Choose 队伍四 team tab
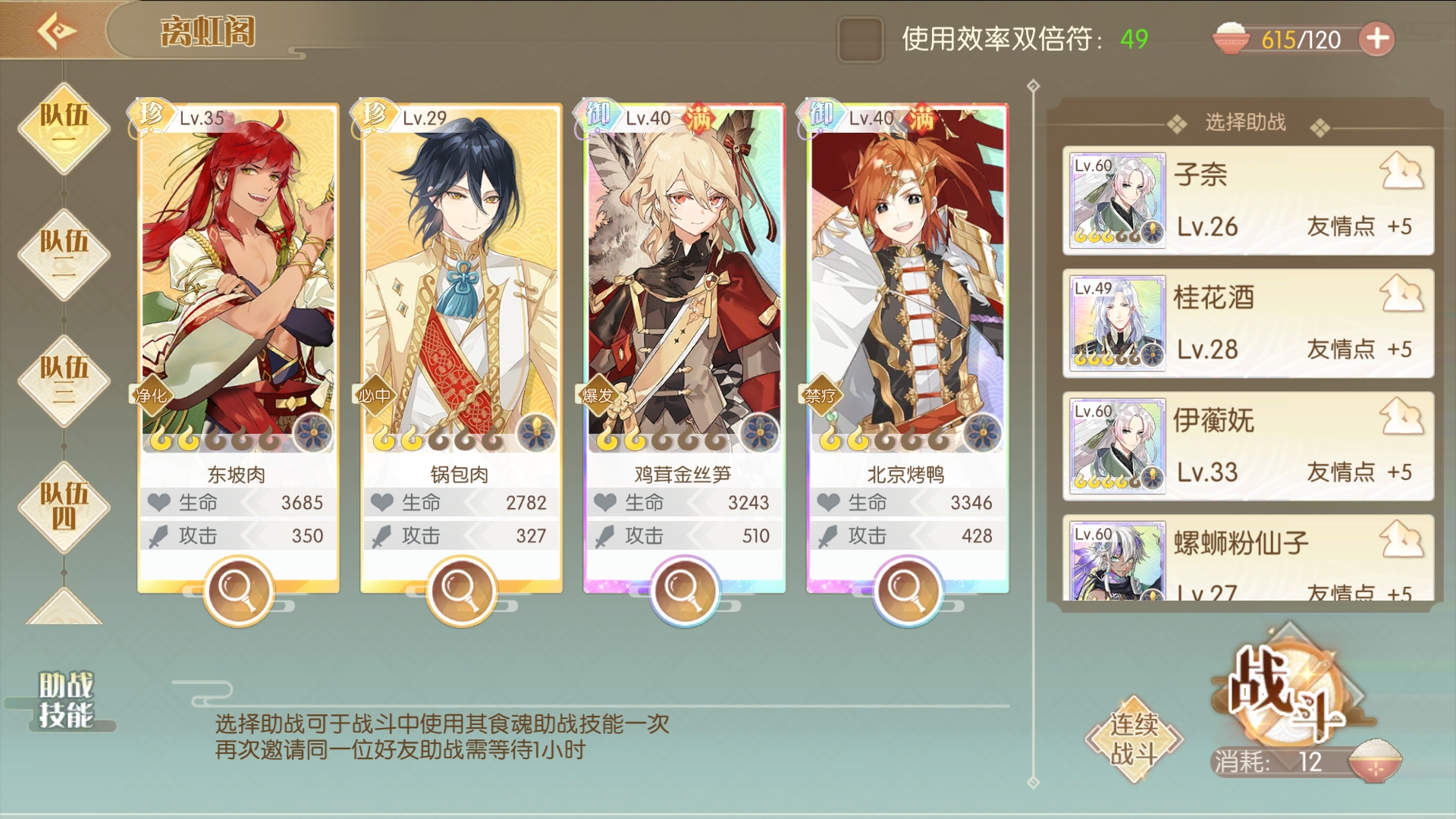This screenshot has height=819, width=1456. pos(64,507)
